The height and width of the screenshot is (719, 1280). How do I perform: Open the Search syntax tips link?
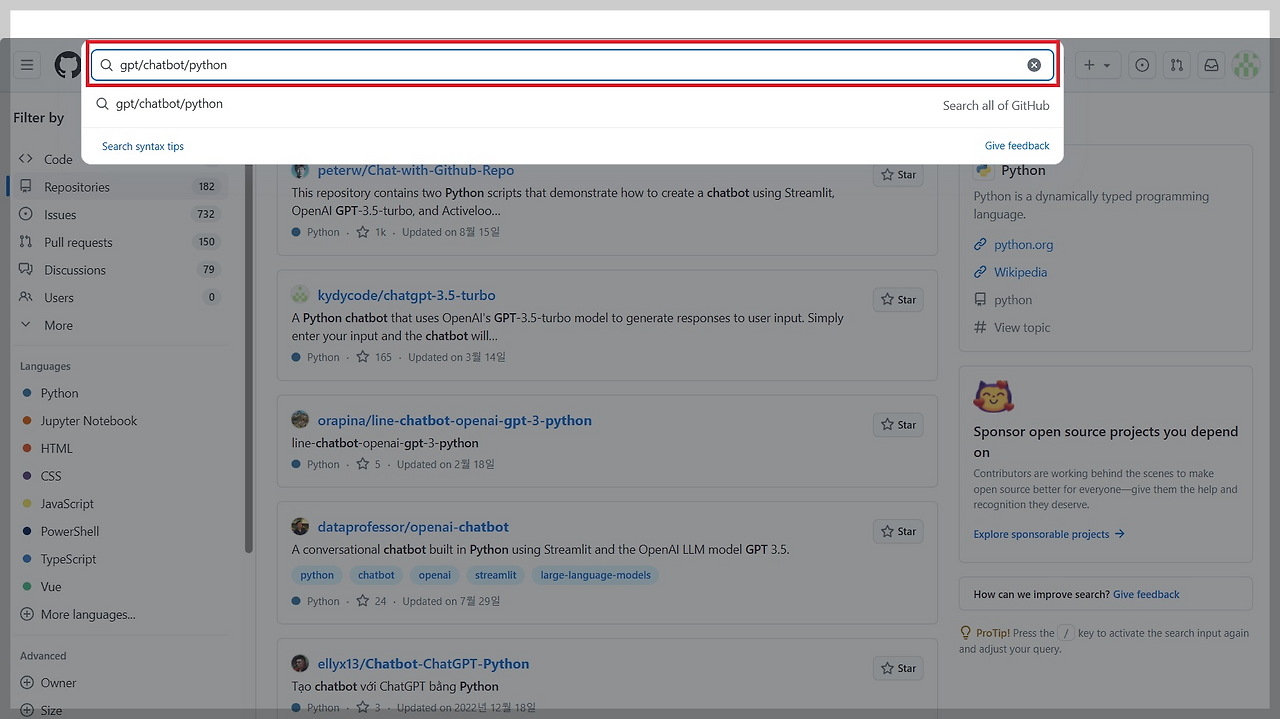pyautogui.click(x=142, y=145)
